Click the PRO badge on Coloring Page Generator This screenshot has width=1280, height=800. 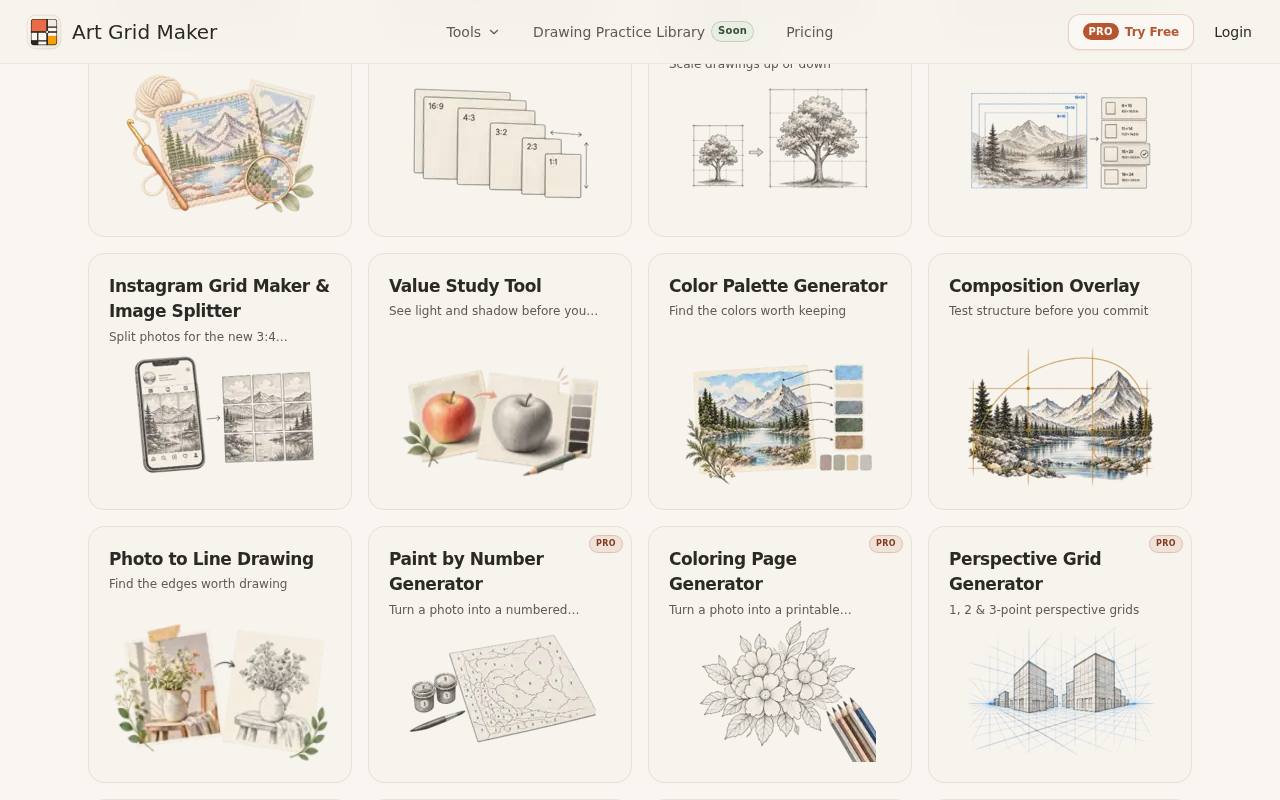pyautogui.click(x=886, y=543)
